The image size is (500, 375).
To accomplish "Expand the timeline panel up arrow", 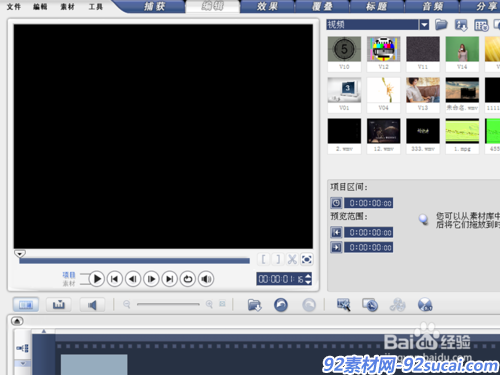I will [x=17, y=321].
